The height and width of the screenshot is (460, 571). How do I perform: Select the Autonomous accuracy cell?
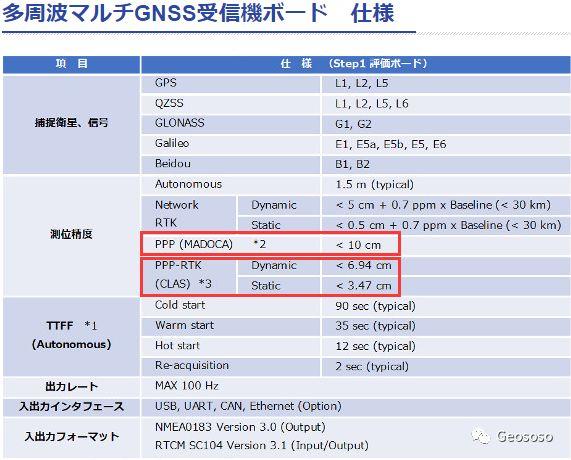[x=231, y=185]
